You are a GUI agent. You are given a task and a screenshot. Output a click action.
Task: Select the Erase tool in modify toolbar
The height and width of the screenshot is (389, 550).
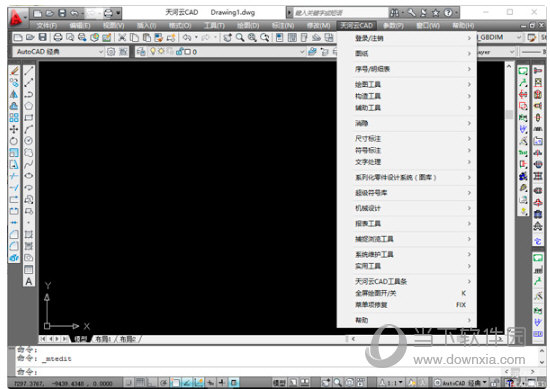tap(14, 71)
